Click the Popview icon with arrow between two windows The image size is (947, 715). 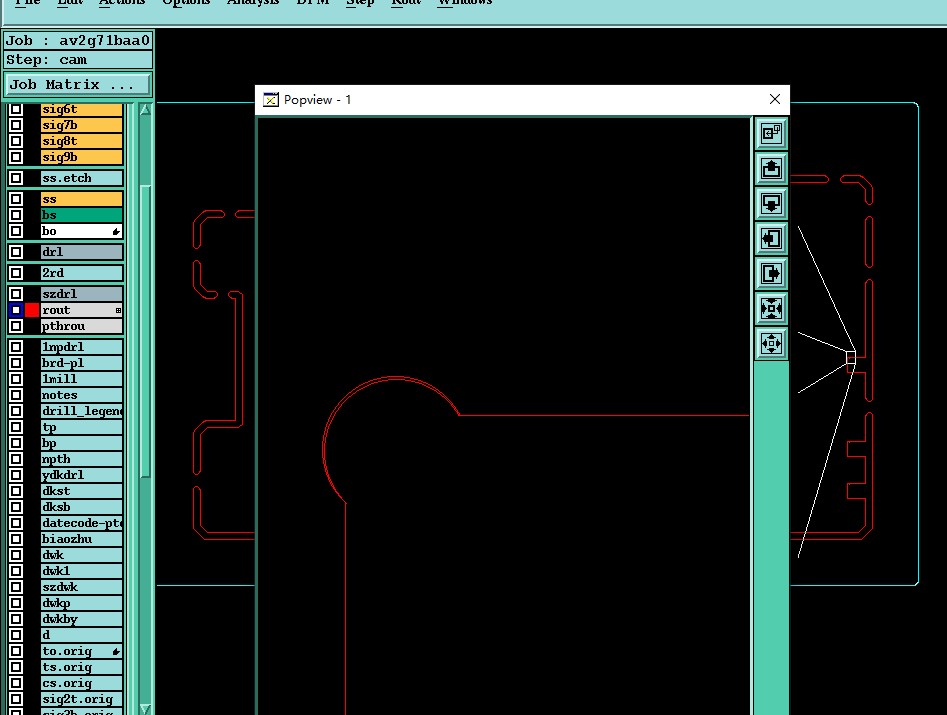(771, 133)
